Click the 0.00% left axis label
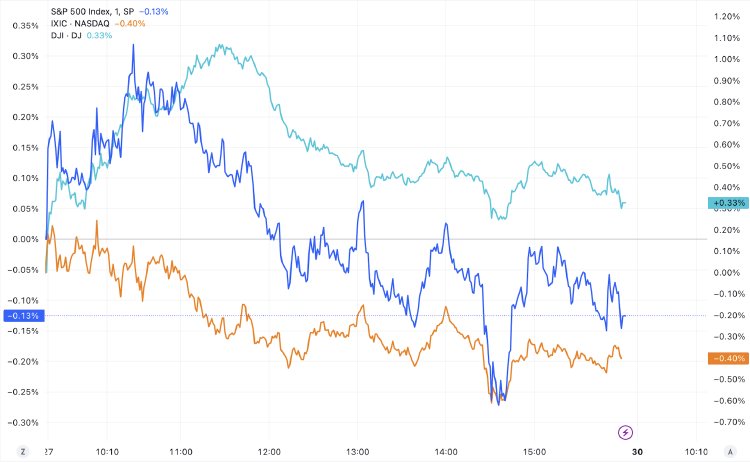This screenshot has width=750, height=463. 25,239
